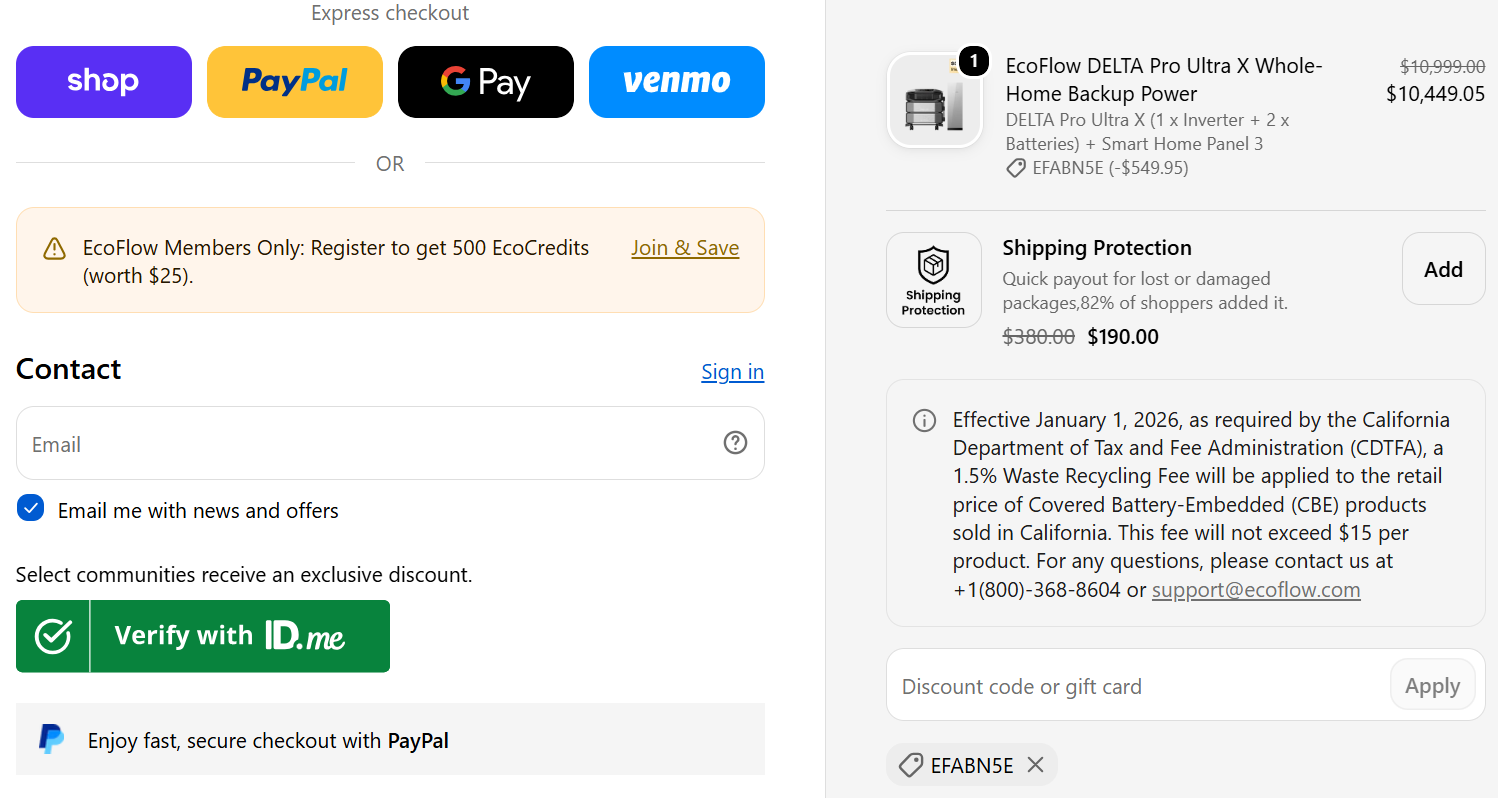Image resolution: width=1498 pixels, height=798 pixels.
Task: Click the text 'Select communities receive an exclusive discount.'
Action: tap(244, 575)
